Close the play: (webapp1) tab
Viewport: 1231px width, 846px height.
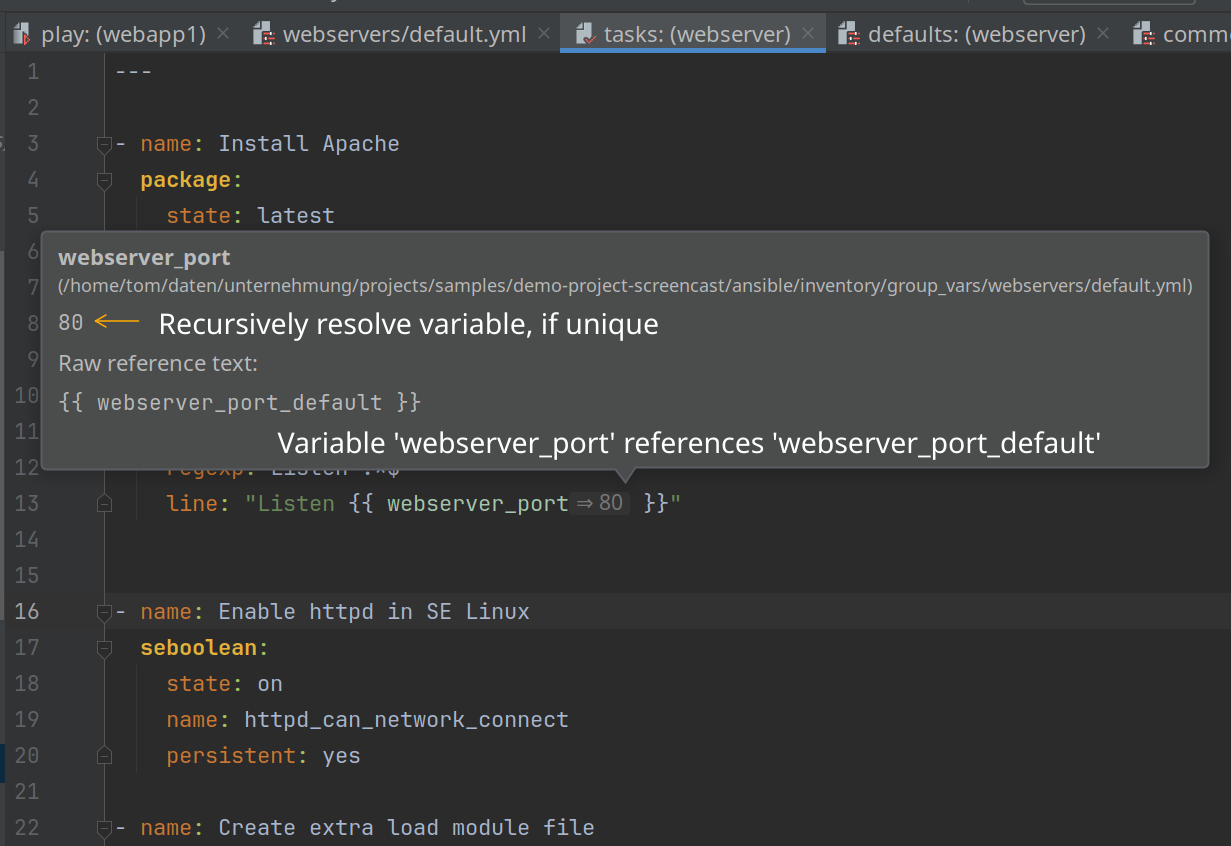tap(223, 34)
